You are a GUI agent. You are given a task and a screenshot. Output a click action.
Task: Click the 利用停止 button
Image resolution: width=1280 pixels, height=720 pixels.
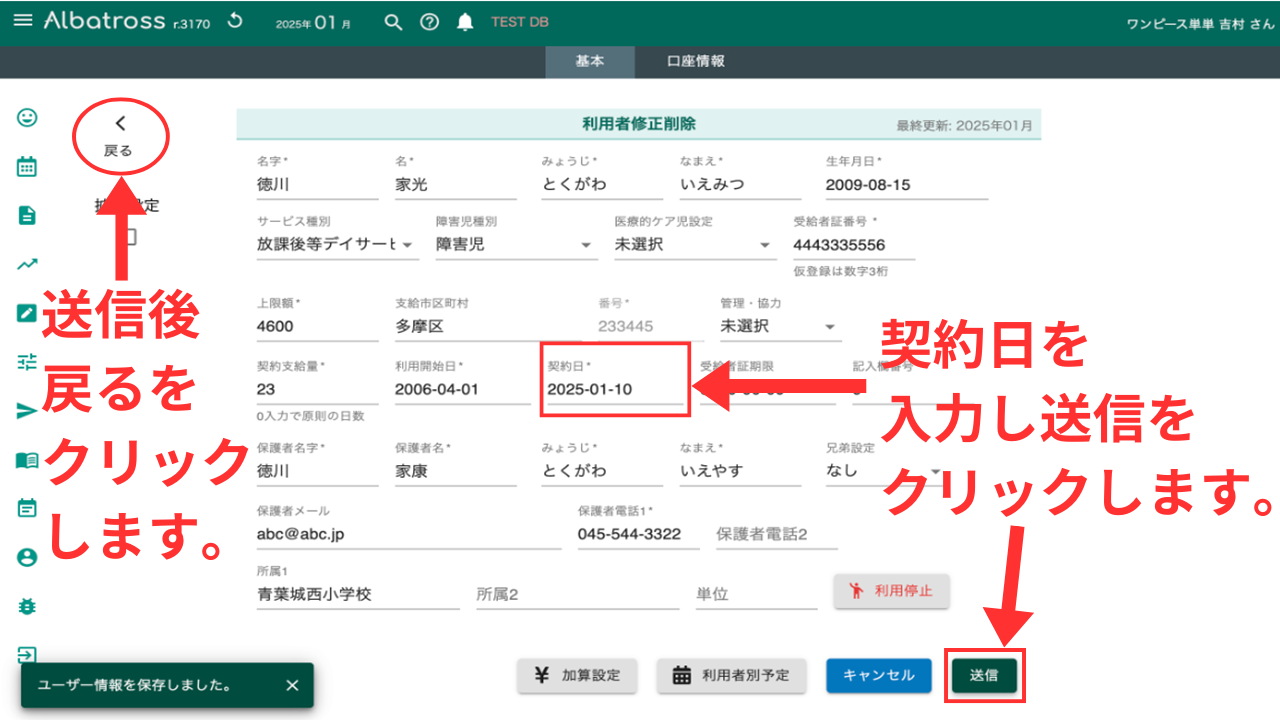pyautogui.click(x=891, y=591)
